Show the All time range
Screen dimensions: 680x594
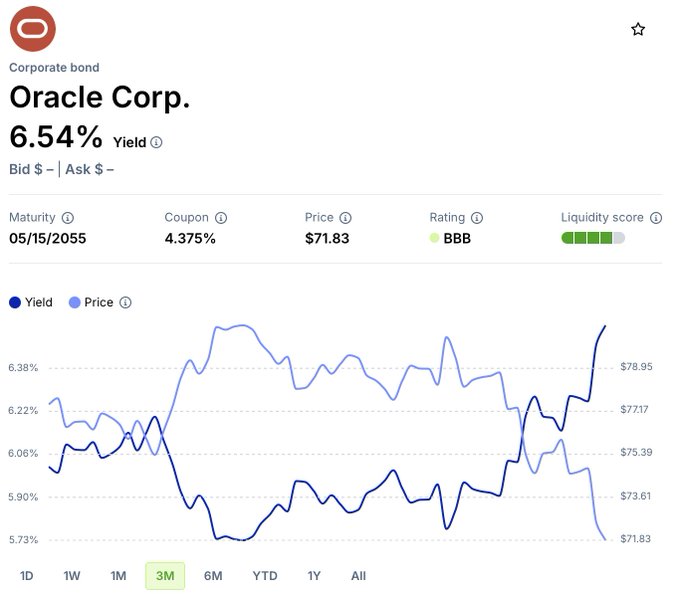tap(358, 575)
